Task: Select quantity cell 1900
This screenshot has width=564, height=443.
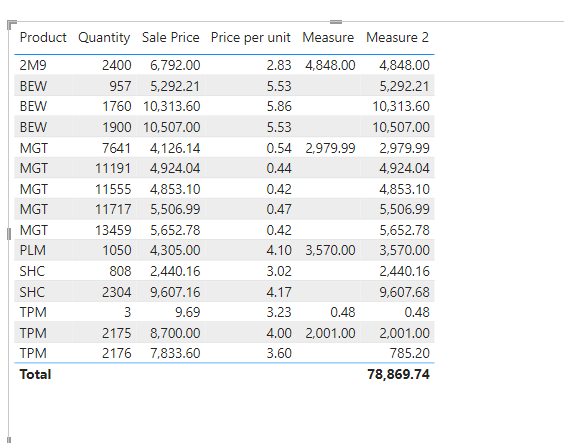Action: point(117,127)
